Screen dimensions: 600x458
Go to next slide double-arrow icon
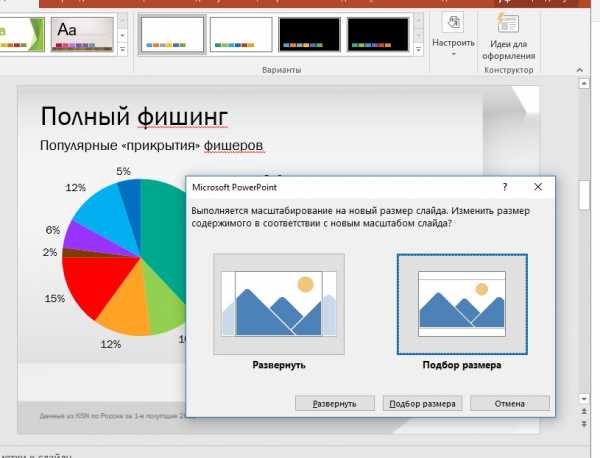(584, 424)
